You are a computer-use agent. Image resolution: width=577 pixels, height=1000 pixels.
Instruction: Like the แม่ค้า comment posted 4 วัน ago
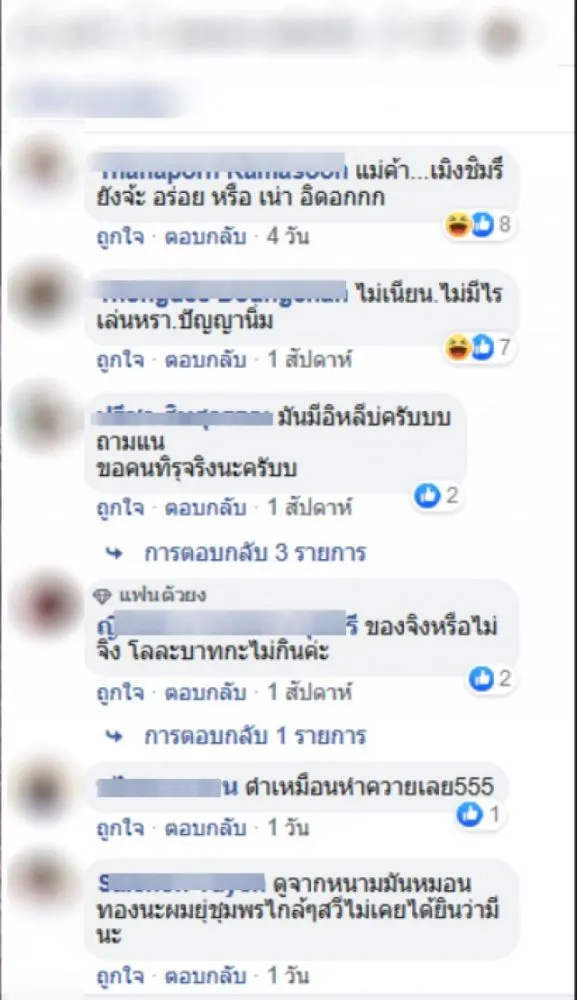[121, 237]
